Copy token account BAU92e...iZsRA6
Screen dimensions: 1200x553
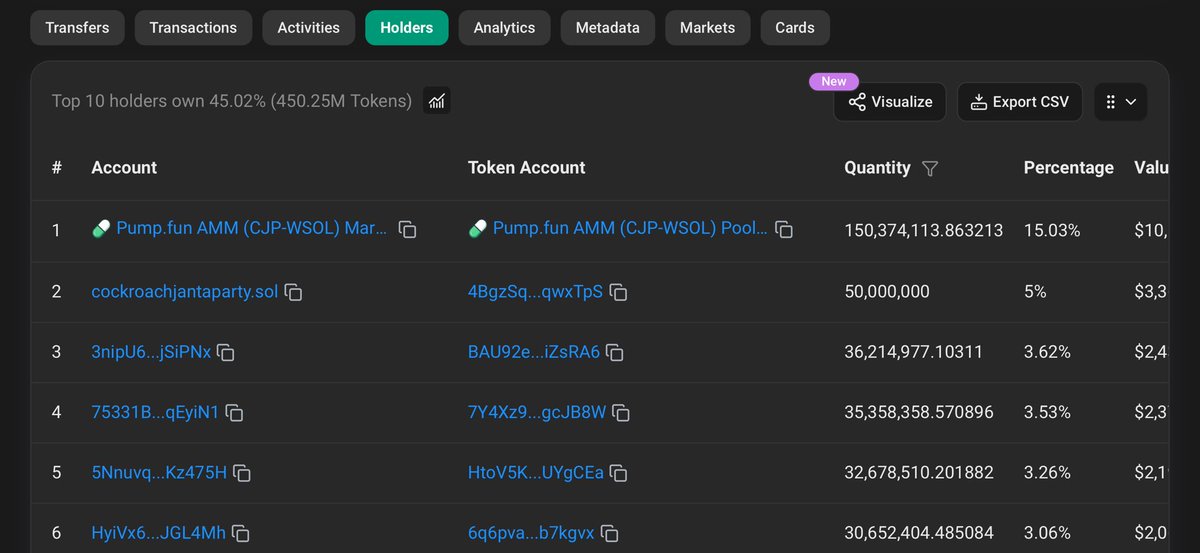coord(615,352)
